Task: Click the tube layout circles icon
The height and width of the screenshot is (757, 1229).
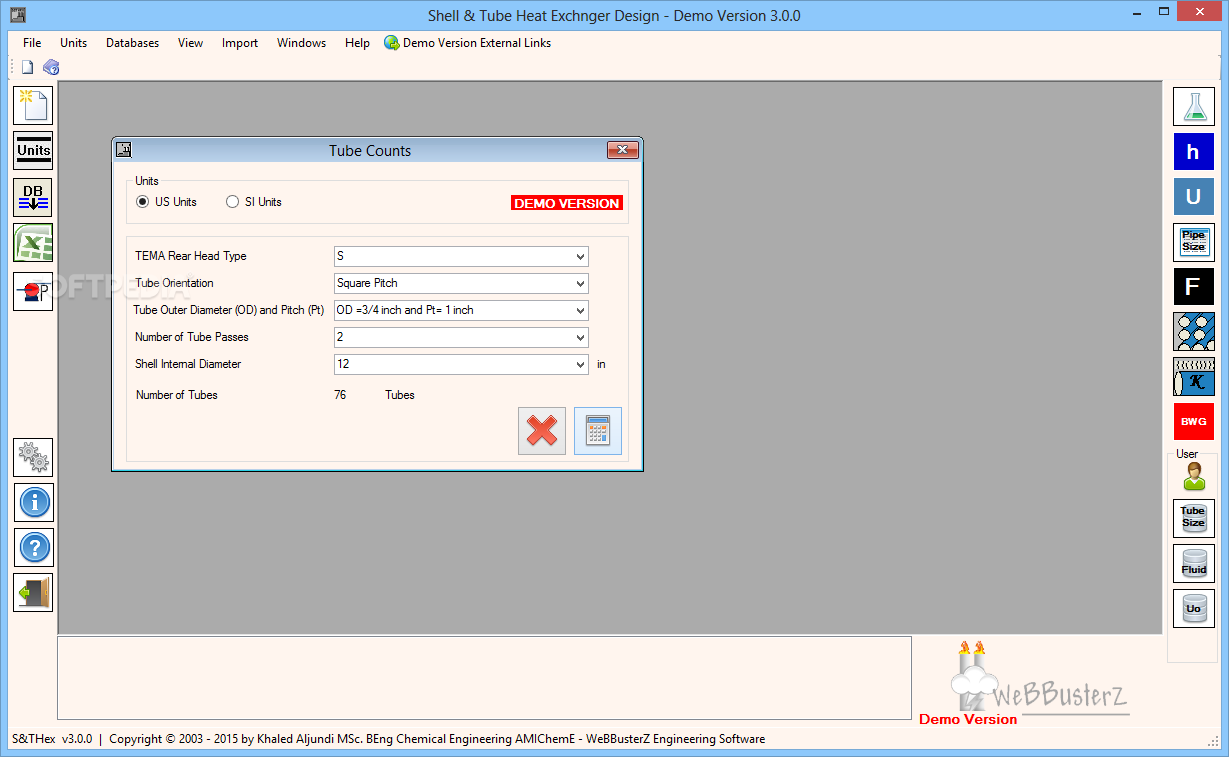Action: pyautogui.click(x=1194, y=332)
